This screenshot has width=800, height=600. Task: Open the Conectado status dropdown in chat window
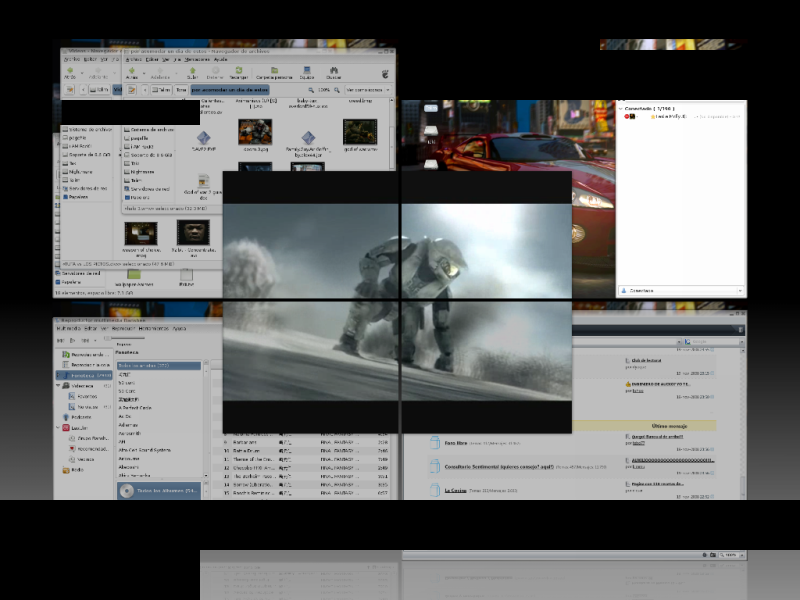(x=681, y=290)
